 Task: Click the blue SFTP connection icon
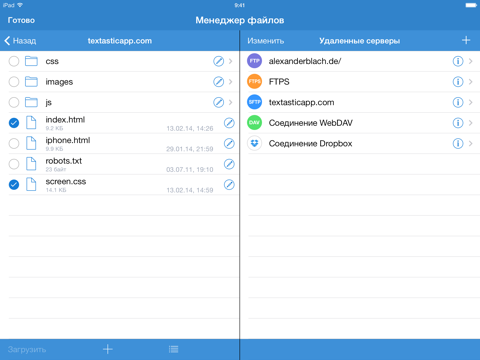254,102
